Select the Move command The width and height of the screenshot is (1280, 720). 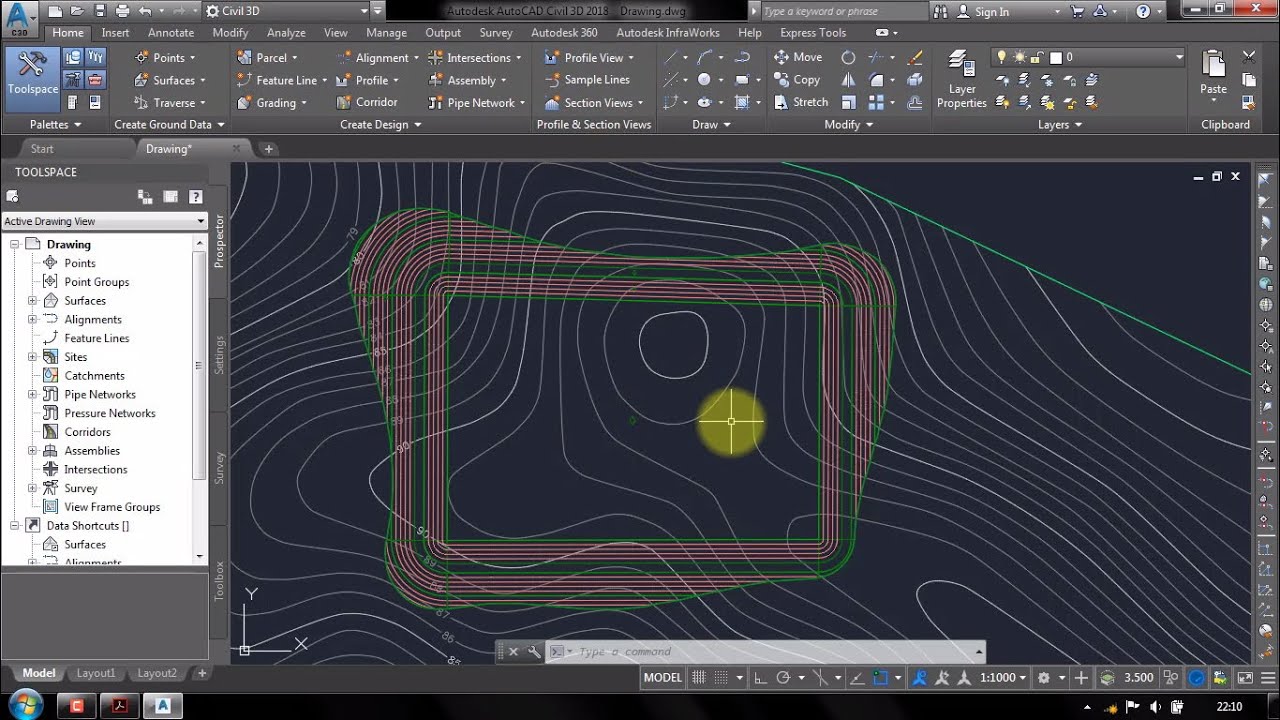coord(798,57)
